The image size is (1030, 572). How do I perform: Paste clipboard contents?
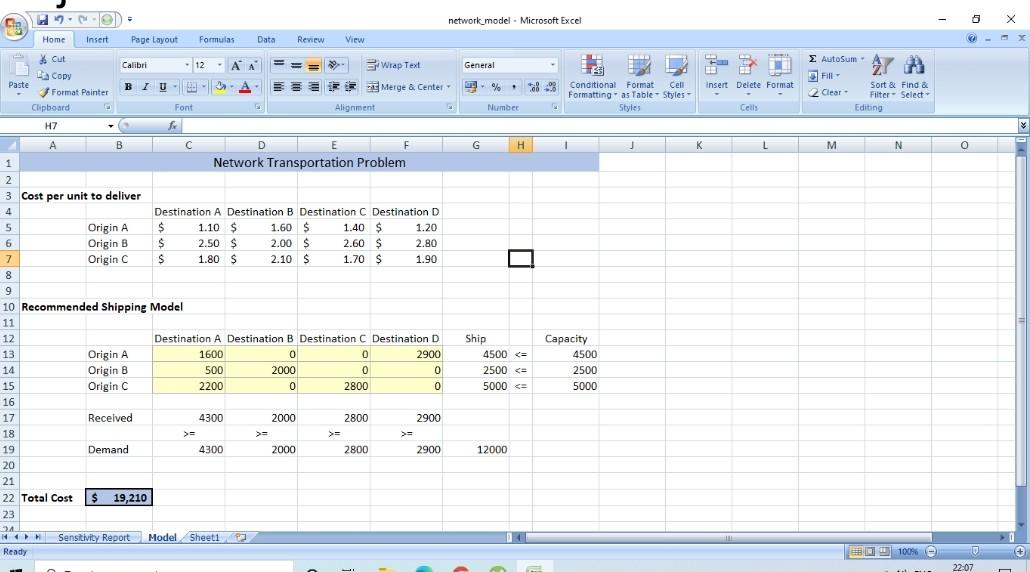[x=18, y=74]
